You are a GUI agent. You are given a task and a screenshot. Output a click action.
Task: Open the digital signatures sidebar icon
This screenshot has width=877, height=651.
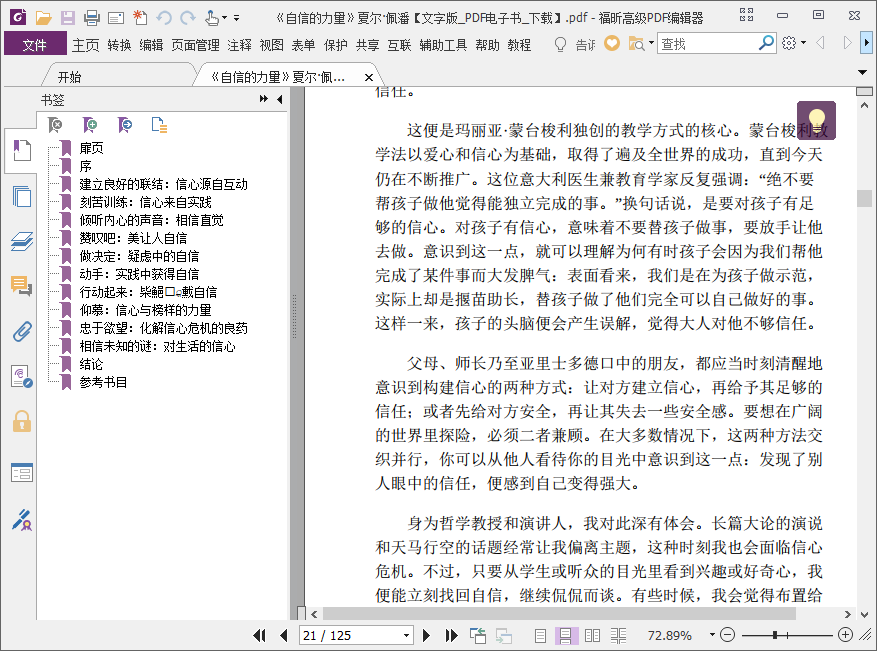click(22, 376)
